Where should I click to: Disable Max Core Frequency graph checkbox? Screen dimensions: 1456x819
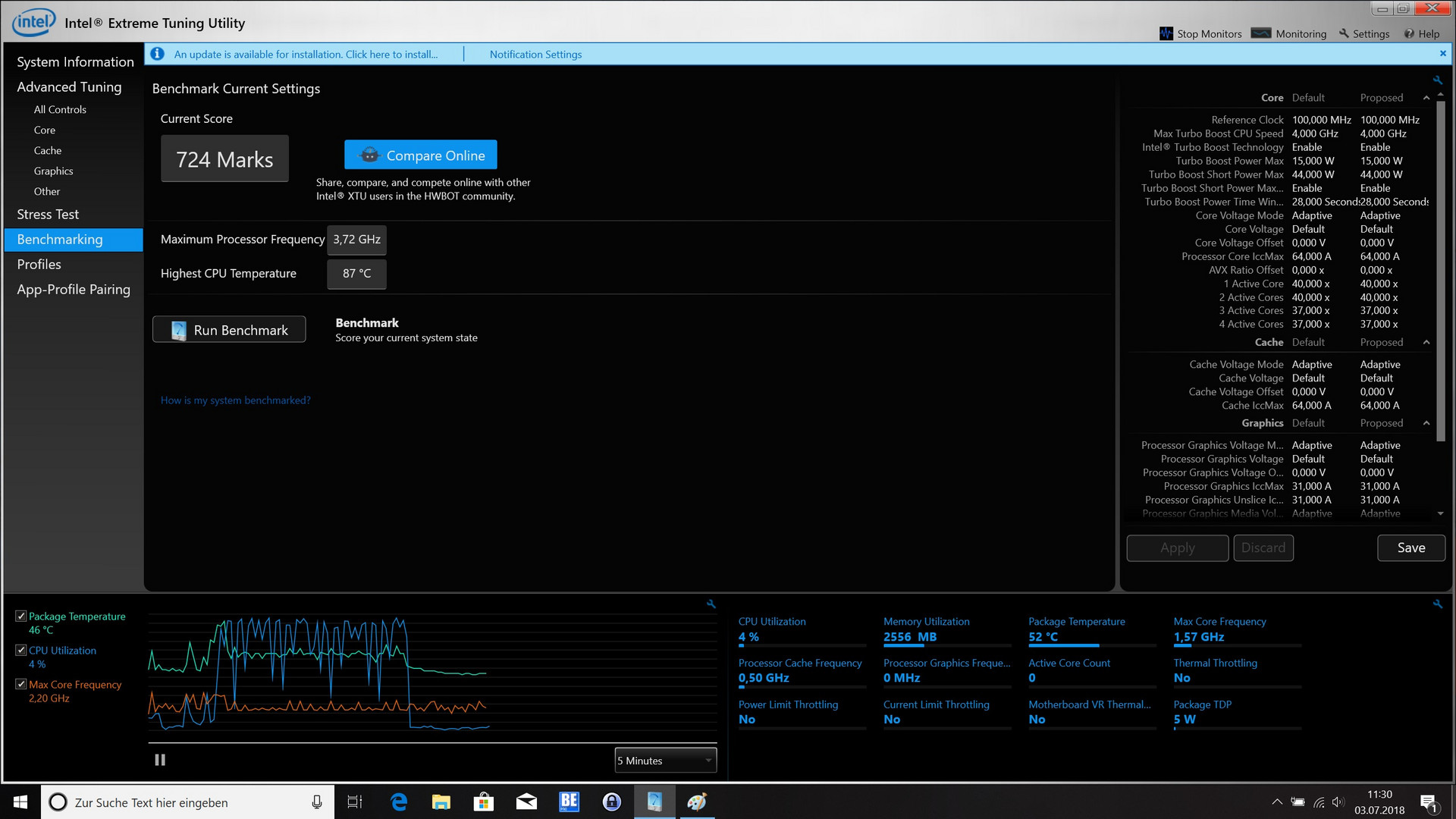point(21,685)
